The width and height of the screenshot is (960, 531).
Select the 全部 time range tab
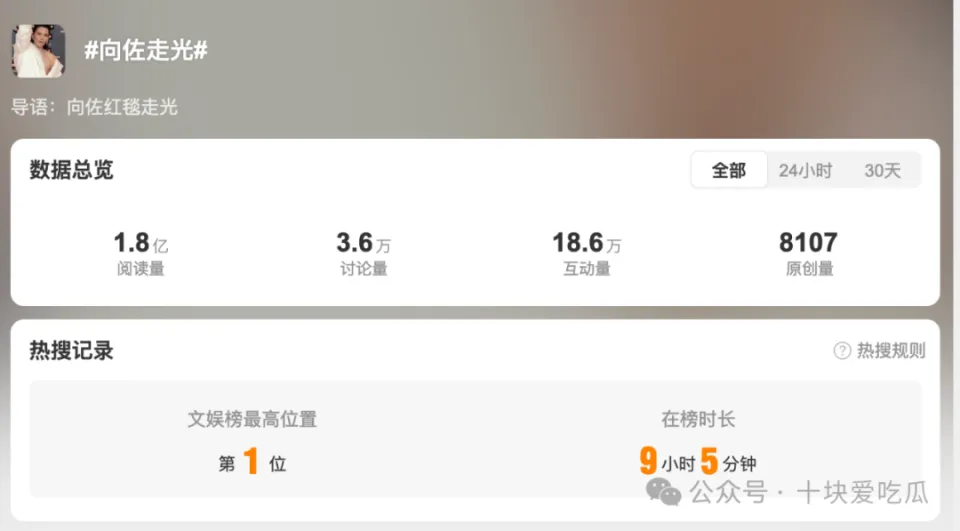tap(729, 170)
